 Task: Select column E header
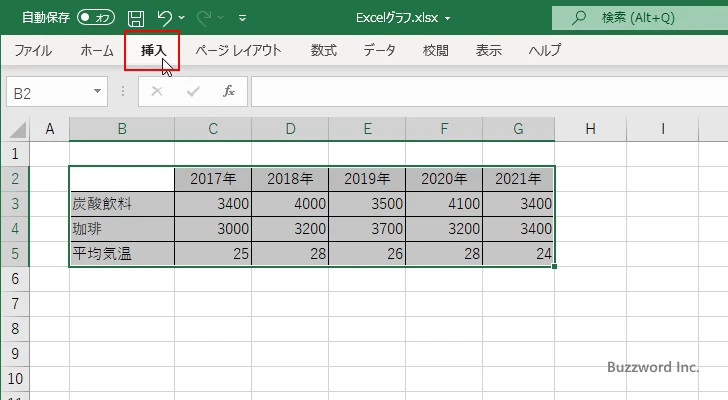367,129
